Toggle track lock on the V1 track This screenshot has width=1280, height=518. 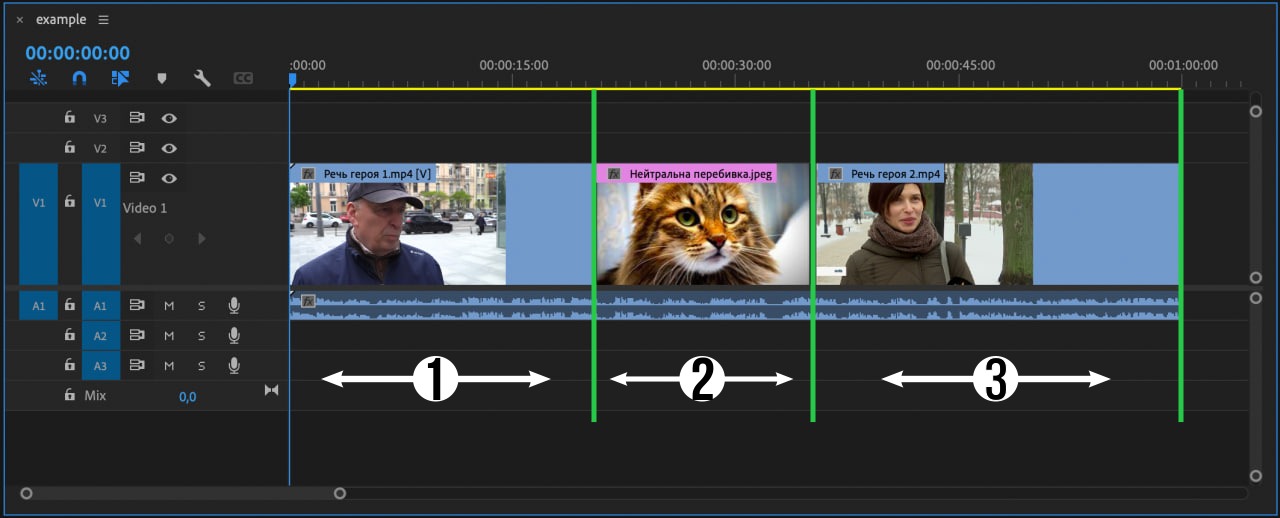pos(69,202)
